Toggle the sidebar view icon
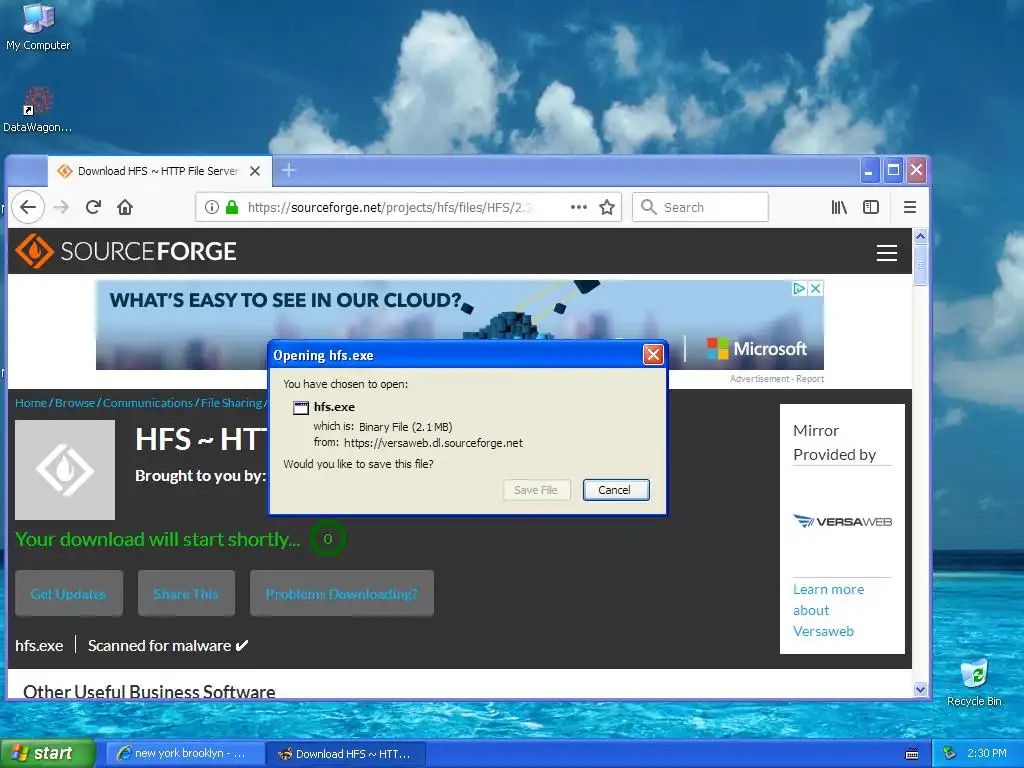Screen dimensions: 1024x768 click(x=871, y=207)
